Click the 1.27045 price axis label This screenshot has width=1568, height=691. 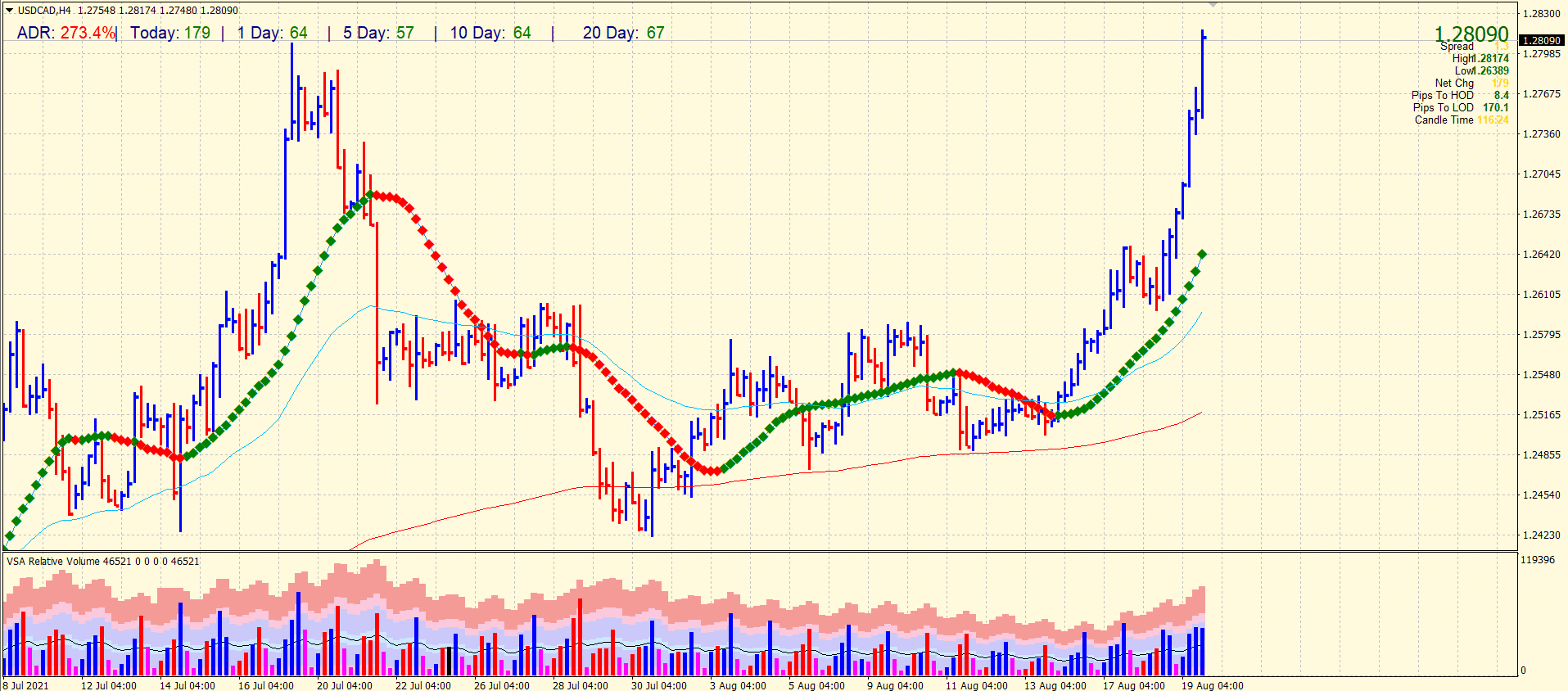coord(1541,174)
